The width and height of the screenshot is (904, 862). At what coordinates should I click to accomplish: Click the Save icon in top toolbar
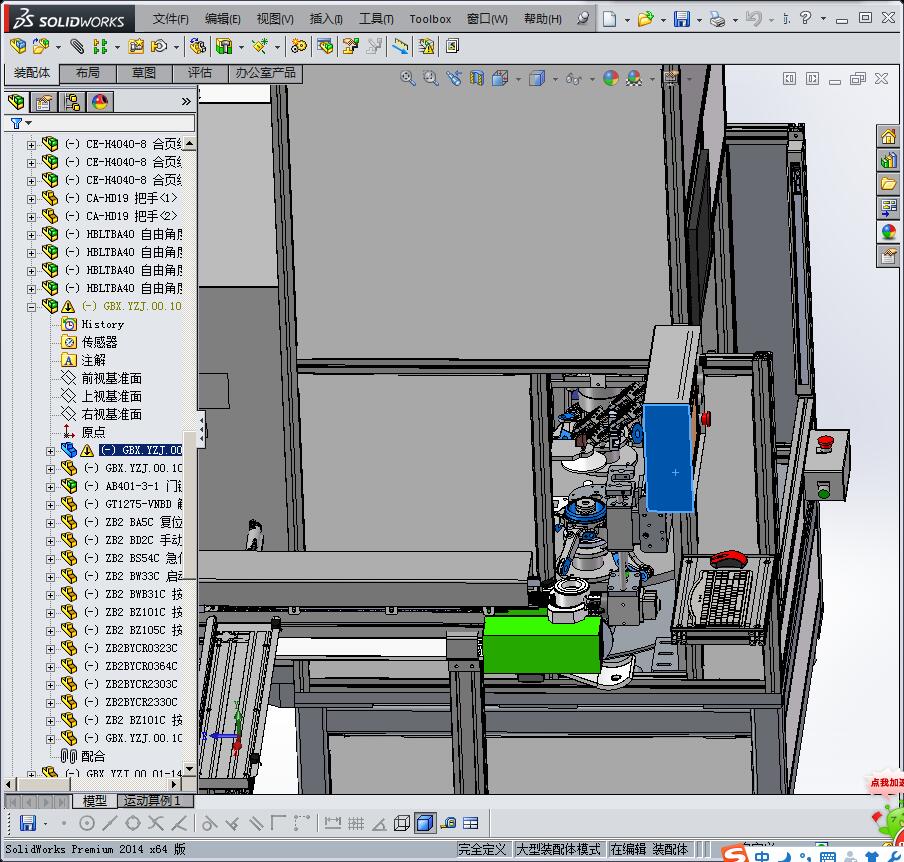tap(681, 19)
